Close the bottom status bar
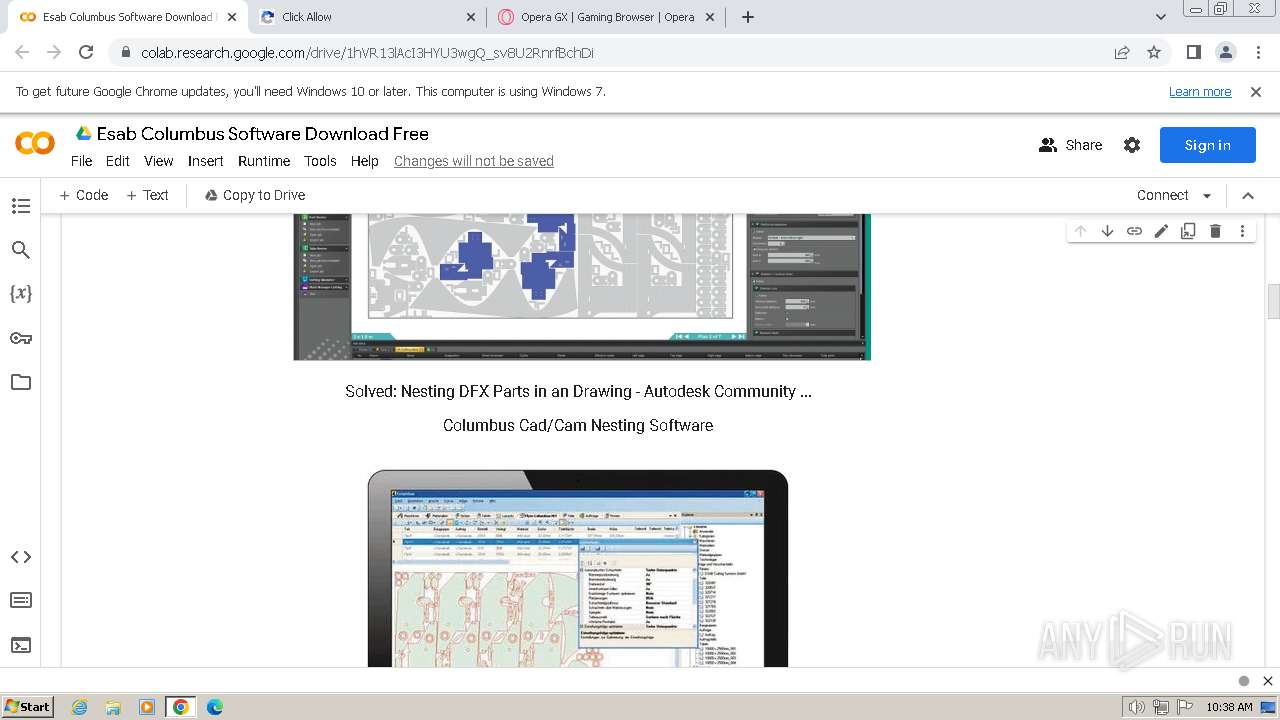 point(1267,681)
